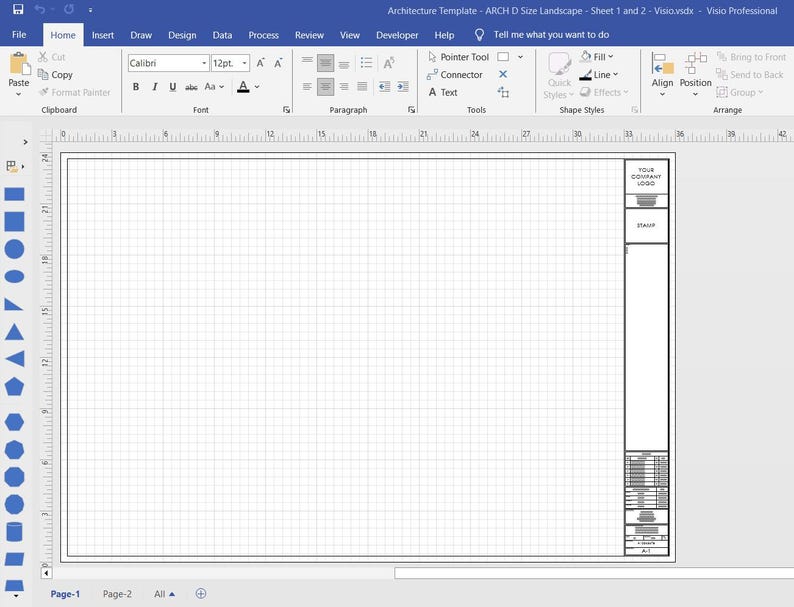
Task: Click the Copy button
Action: tap(55, 74)
